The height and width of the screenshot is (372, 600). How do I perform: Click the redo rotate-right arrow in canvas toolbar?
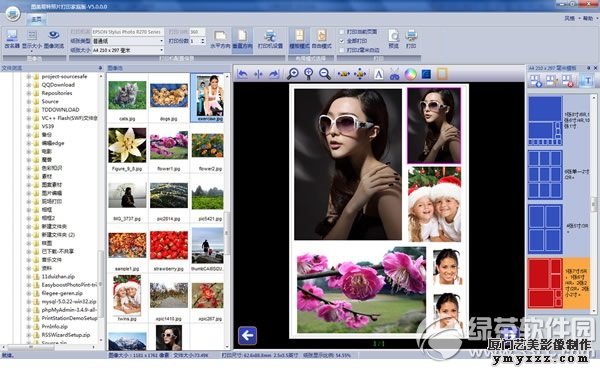click(x=274, y=74)
